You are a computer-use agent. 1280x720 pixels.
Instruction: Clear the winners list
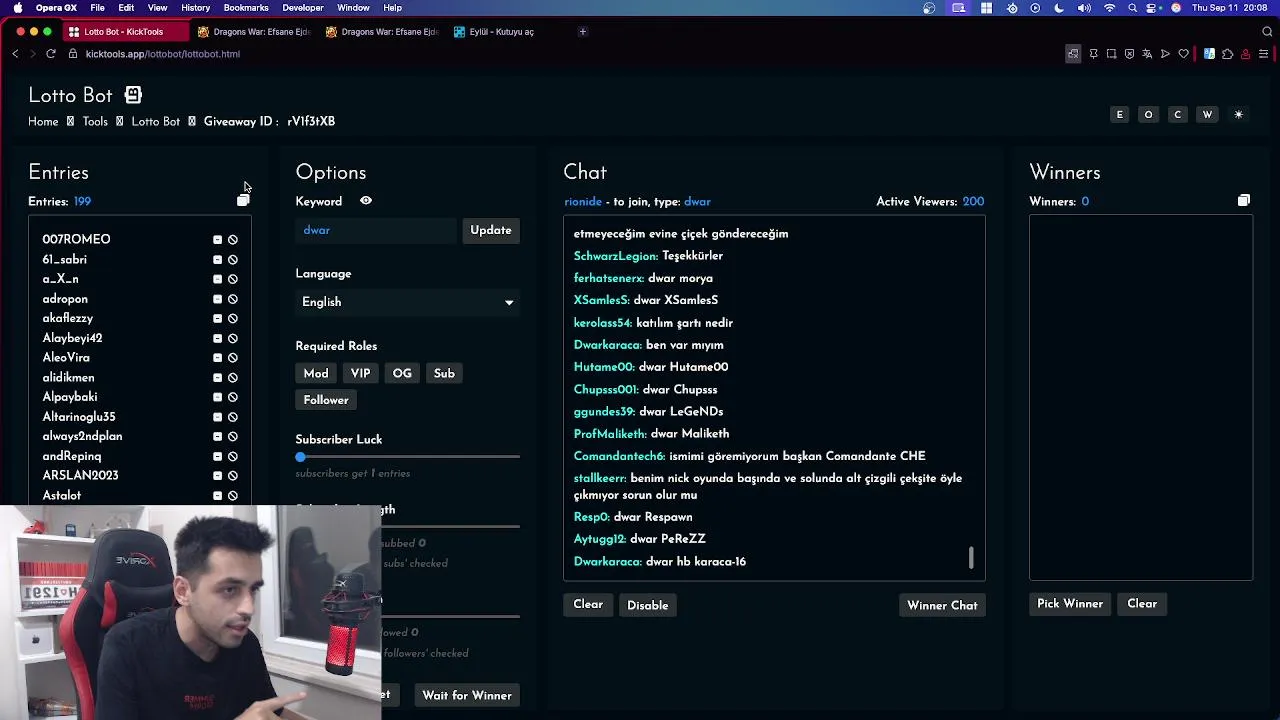(x=1142, y=604)
